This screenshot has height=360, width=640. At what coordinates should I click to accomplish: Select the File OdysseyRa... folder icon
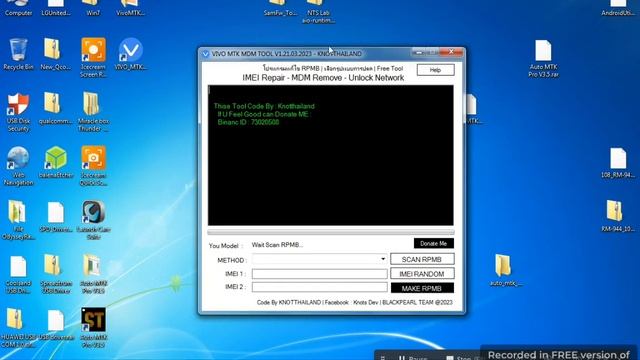pyautogui.click(x=17, y=212)
